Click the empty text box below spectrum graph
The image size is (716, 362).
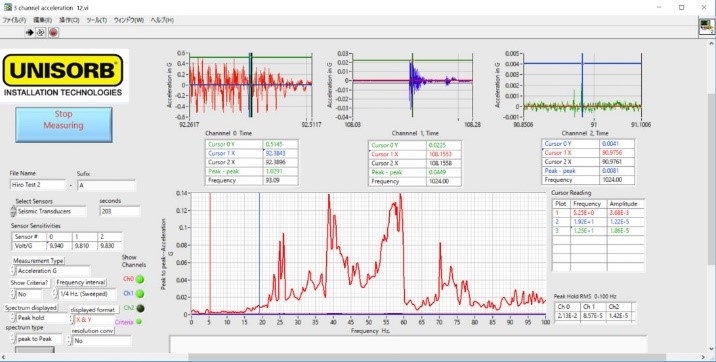408,344
